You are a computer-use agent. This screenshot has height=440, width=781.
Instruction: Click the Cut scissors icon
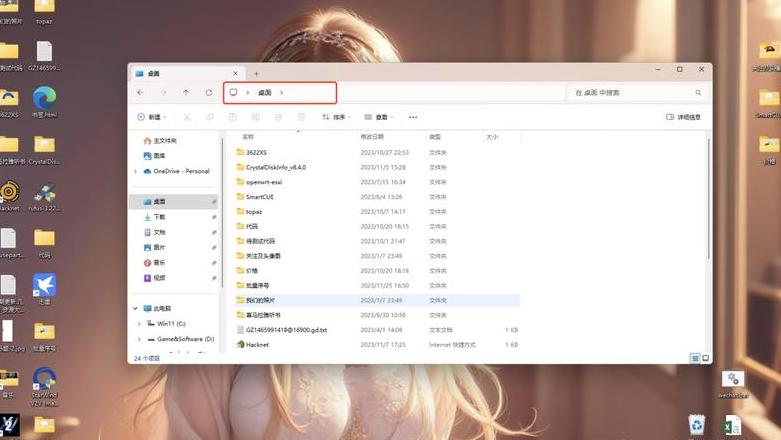pos(187,117)
